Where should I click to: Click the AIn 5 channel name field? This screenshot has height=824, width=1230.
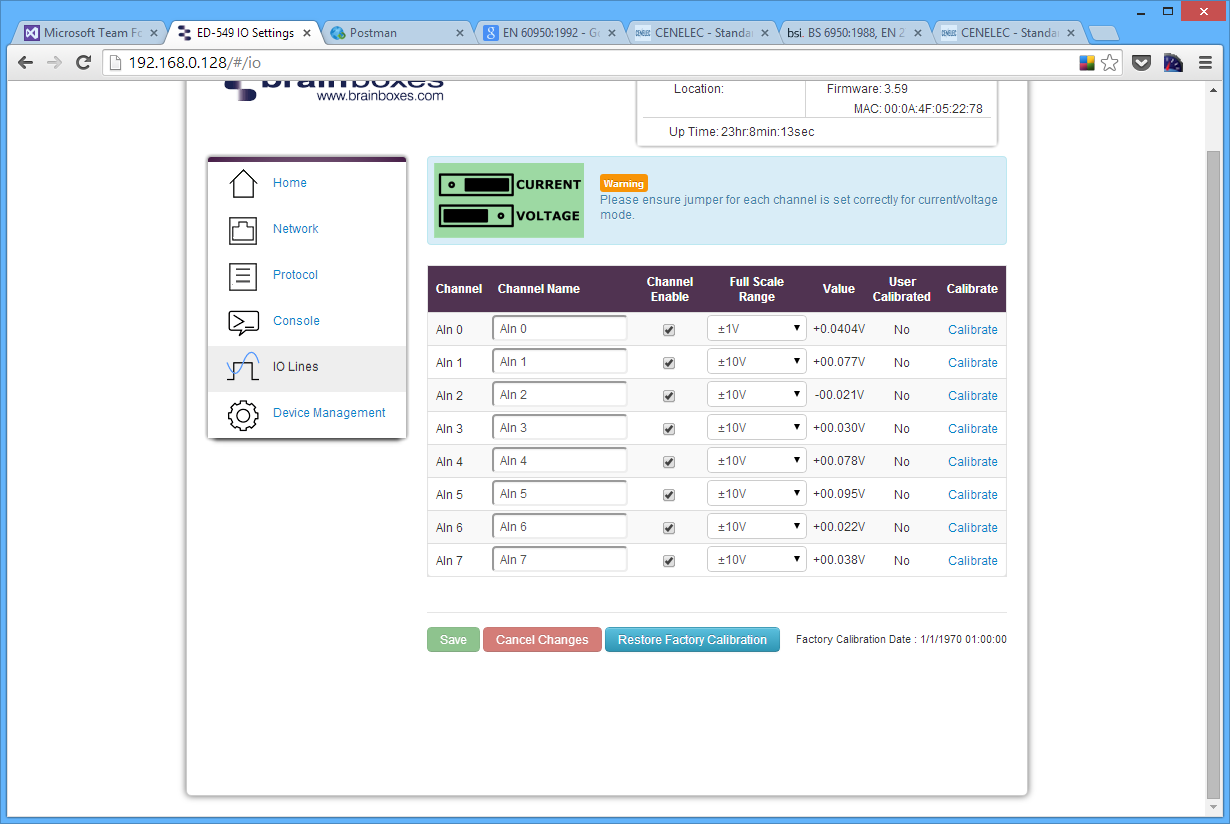pyautogui.click(x=559, y=494)
